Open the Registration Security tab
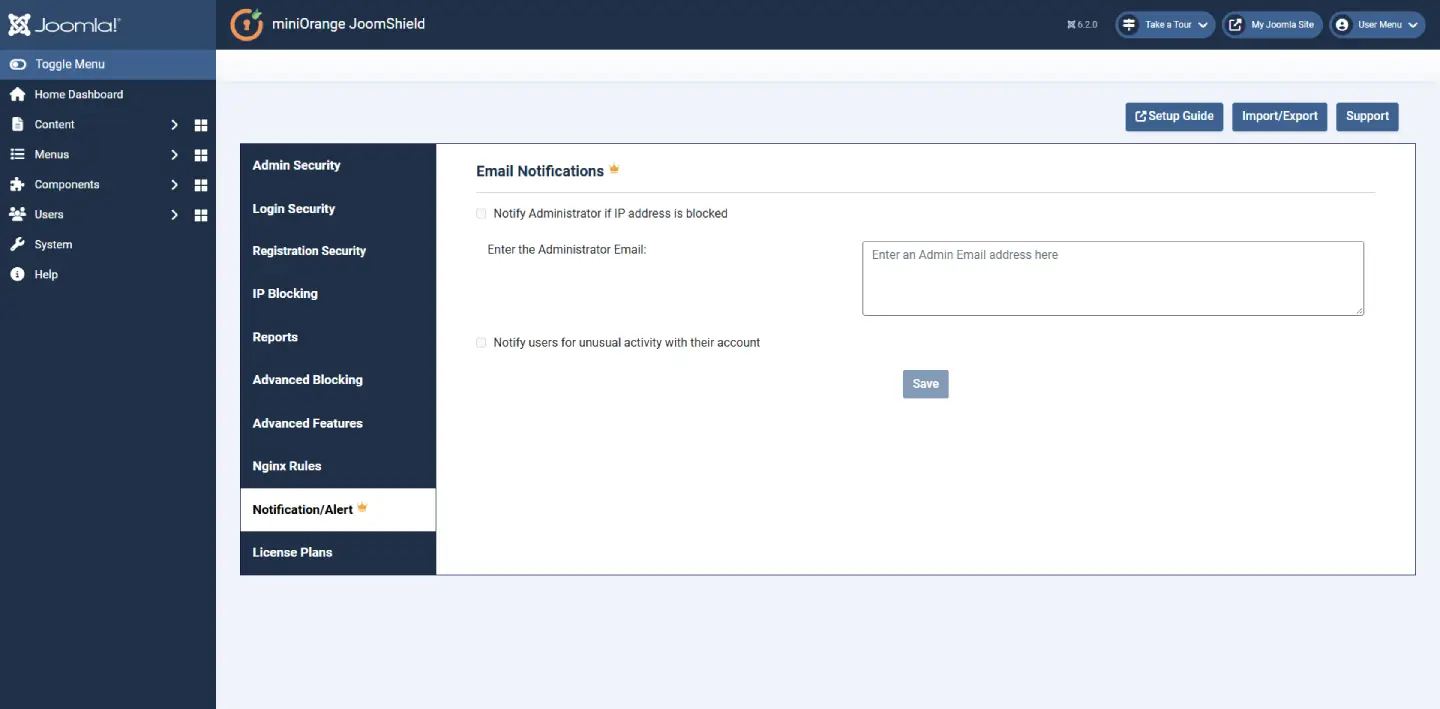The width and height of the screenshot is (1440, 709). coord(338,251)
